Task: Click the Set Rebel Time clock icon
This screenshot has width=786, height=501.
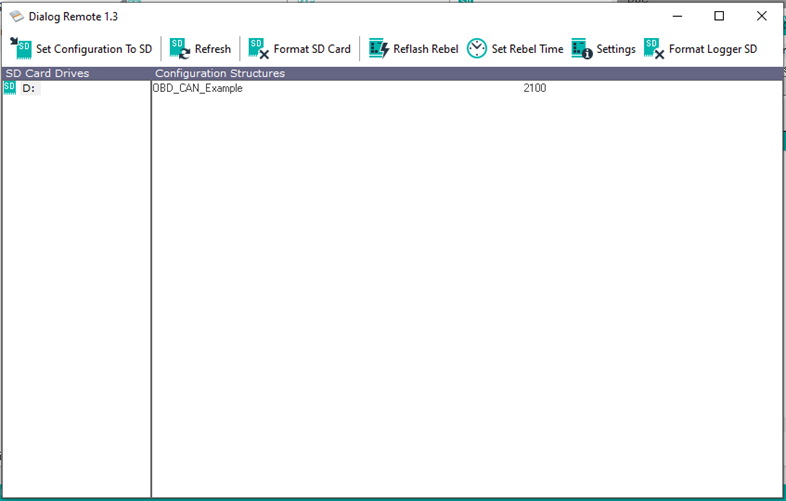Action: [477, 48]
